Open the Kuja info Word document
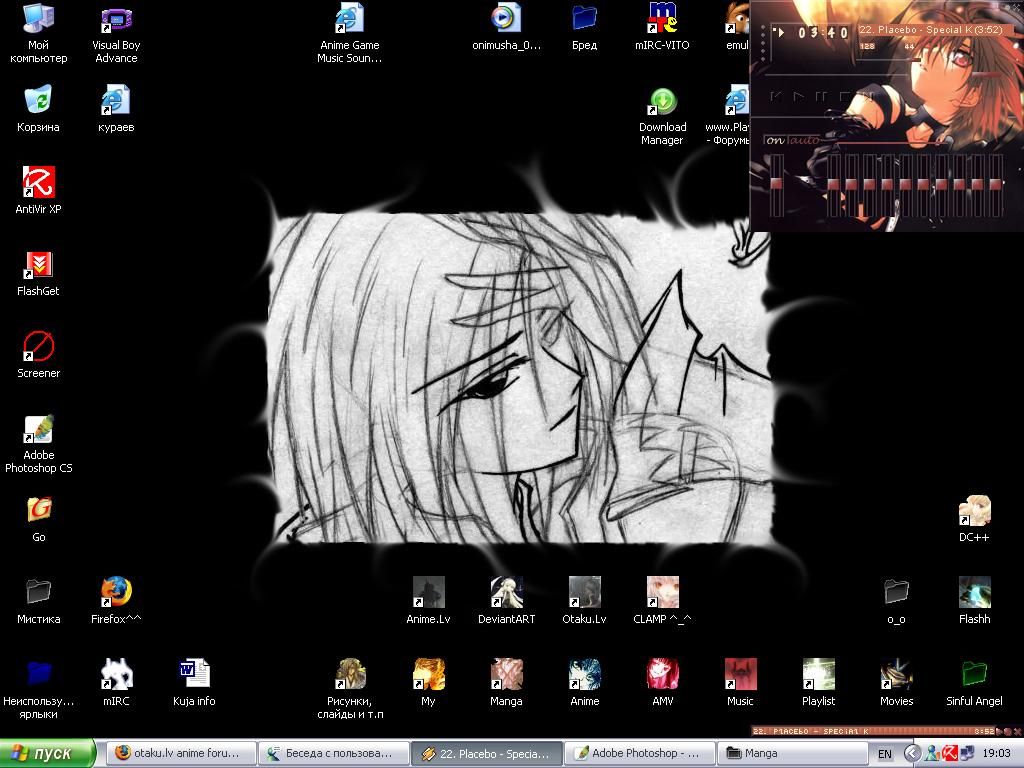 (x=194, y=683)
